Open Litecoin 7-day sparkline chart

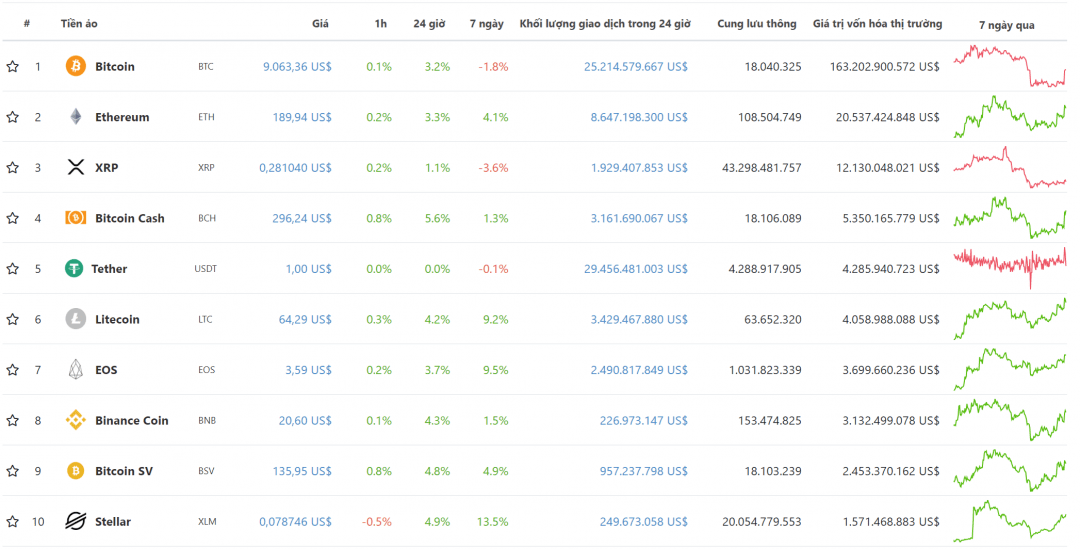1010,319
